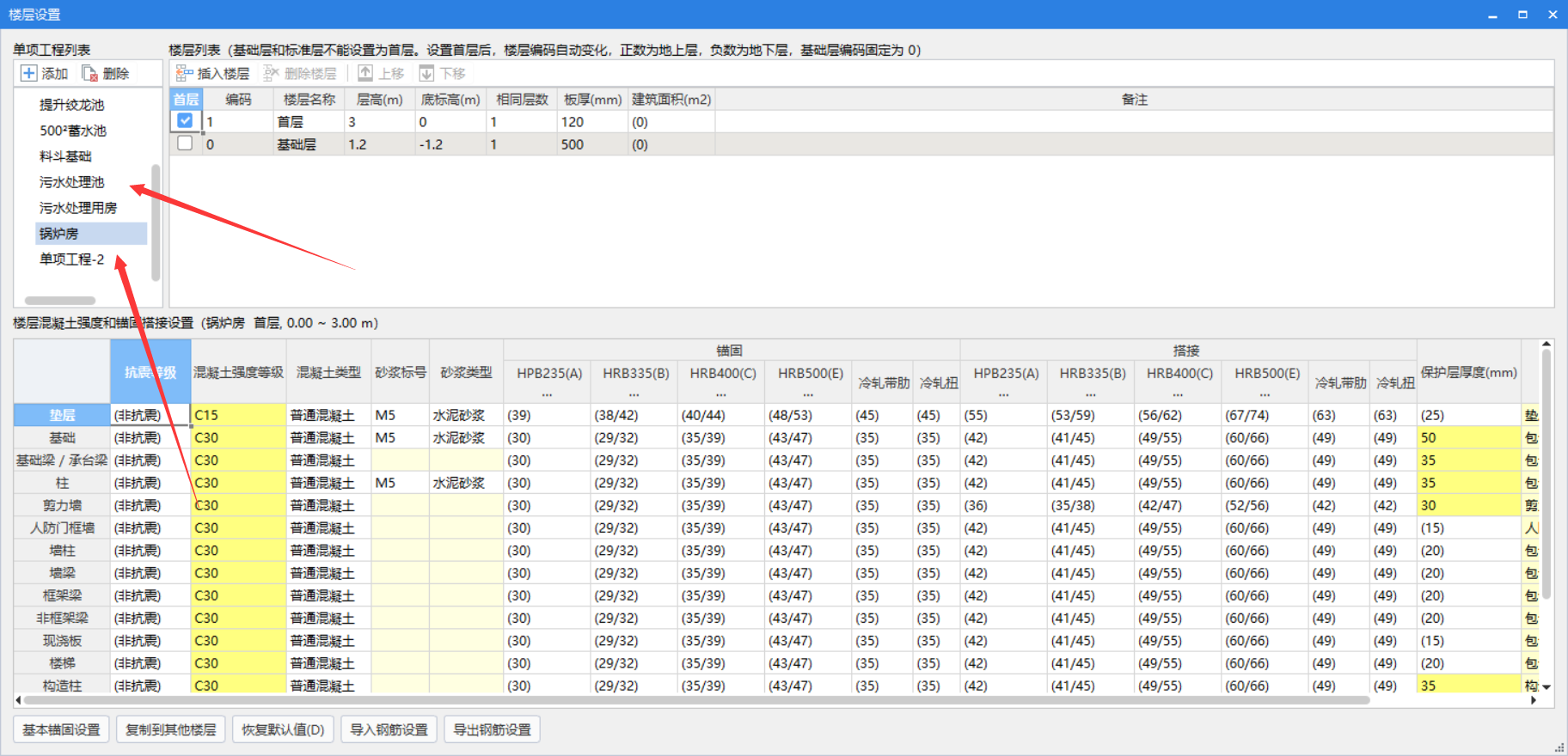Click 砂浆标号 M5 in 柱 row
The height and width of the screenshot is (756, 1568).
pos(401,483)
